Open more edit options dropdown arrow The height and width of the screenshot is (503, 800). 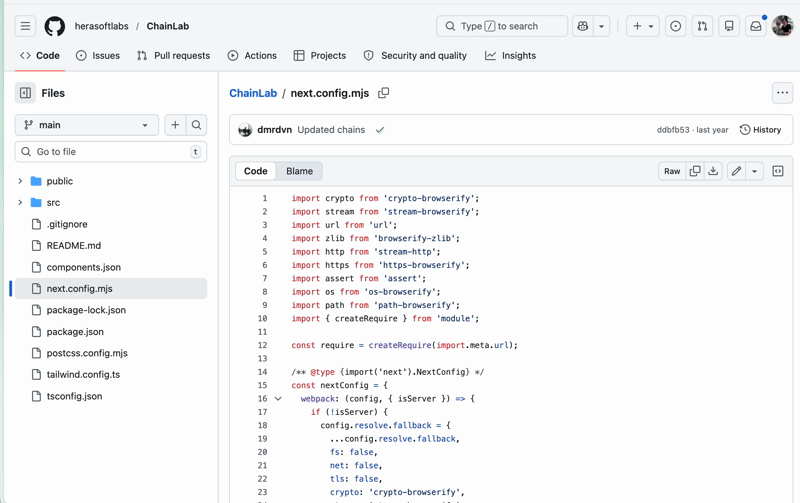pyautogui.click(x=755, y=171)
